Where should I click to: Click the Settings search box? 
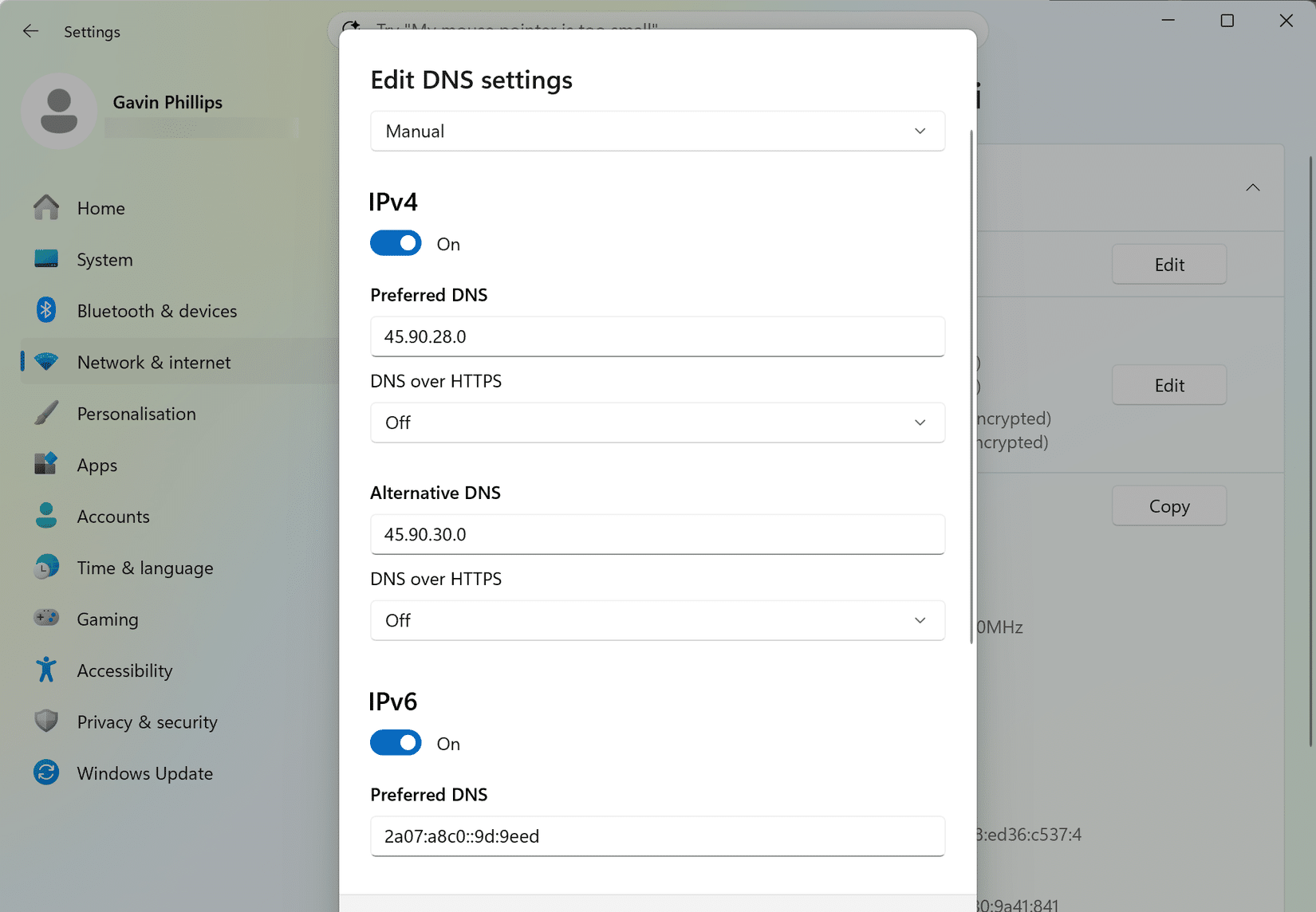tap(658, 22)
